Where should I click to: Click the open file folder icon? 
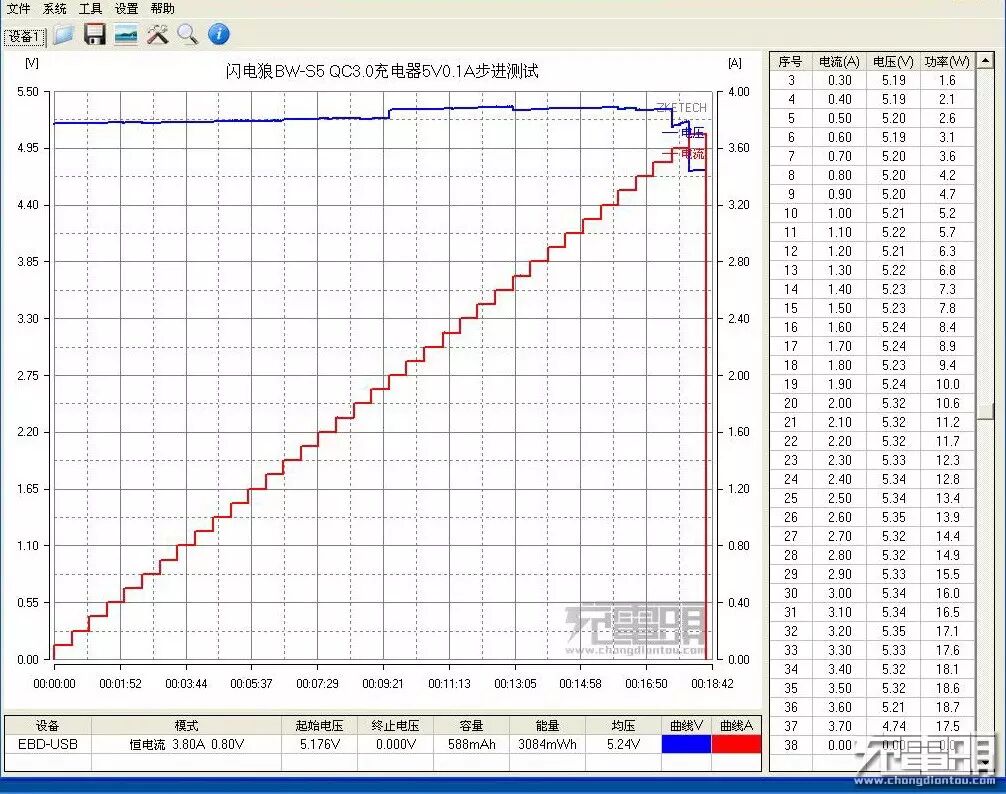[x=63, y=34]
